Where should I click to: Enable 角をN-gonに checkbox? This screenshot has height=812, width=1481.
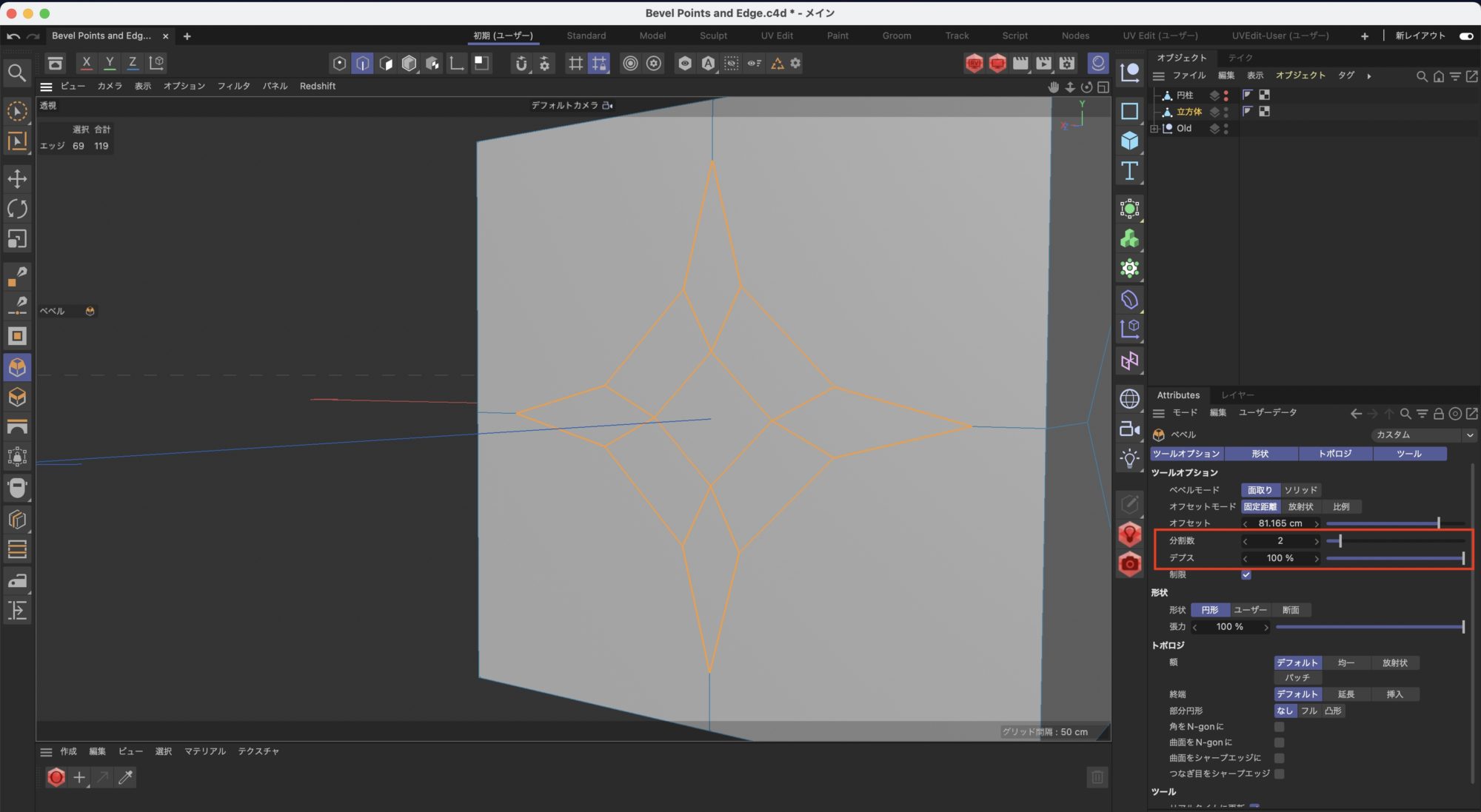(1279, 727)
